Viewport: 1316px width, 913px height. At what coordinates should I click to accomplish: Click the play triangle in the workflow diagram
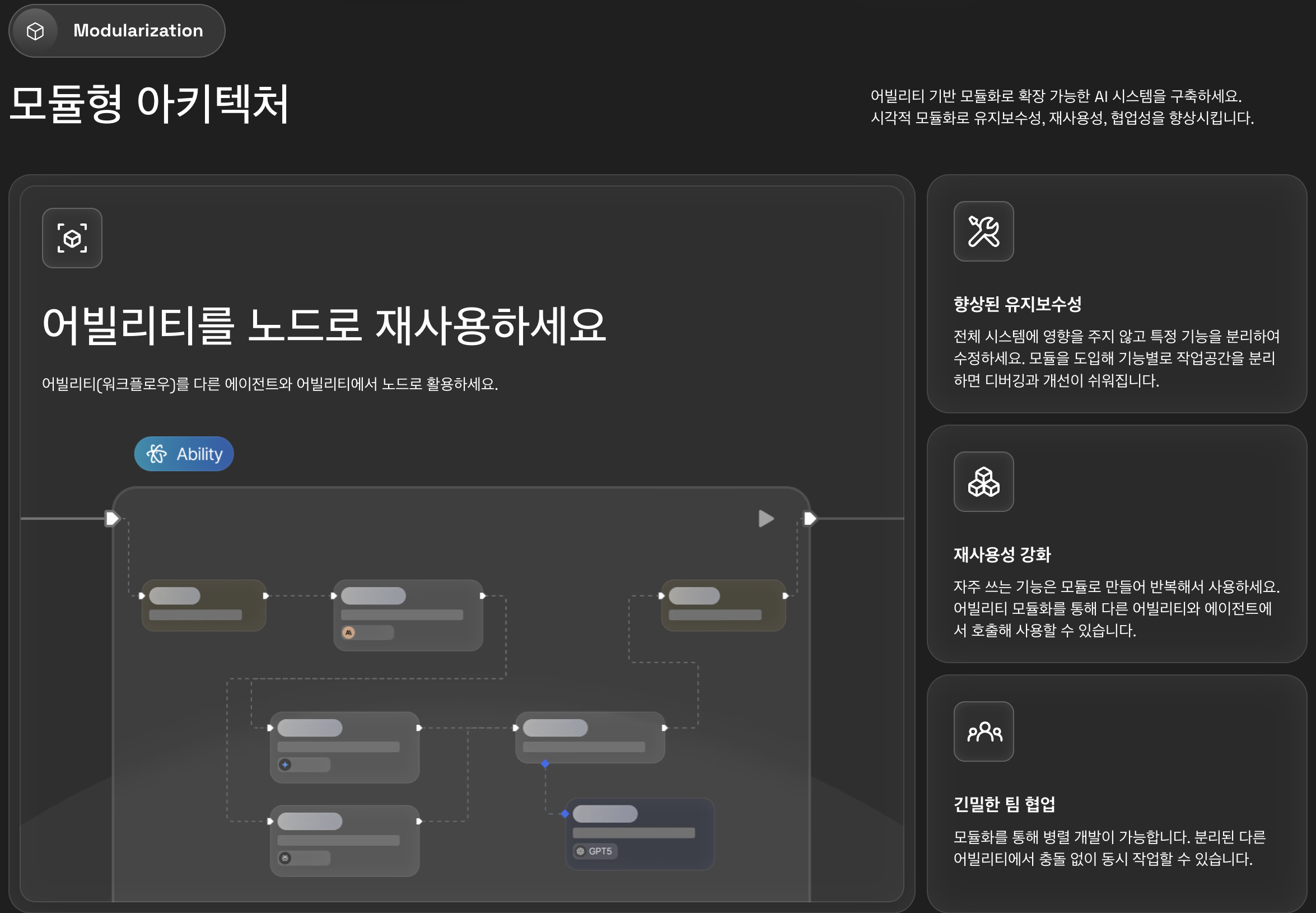coord(766,519)
